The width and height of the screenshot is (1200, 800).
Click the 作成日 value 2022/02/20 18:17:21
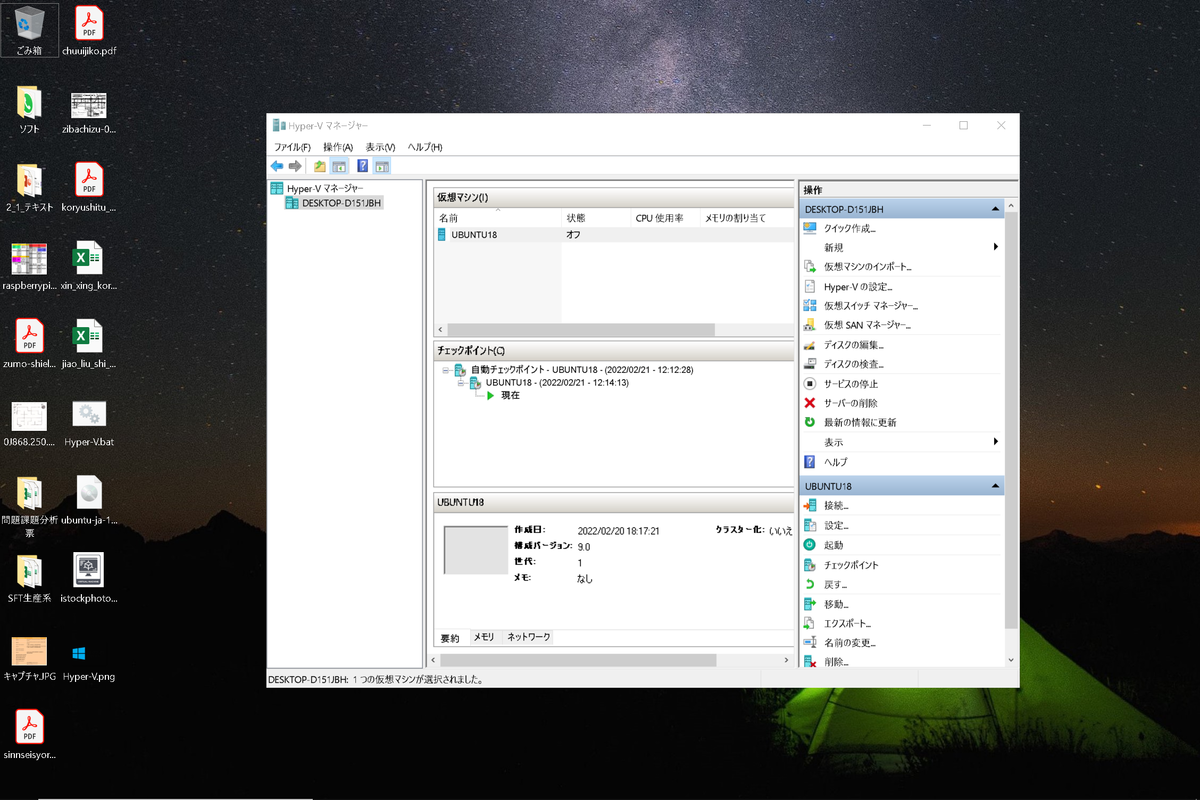pos(619,531)
